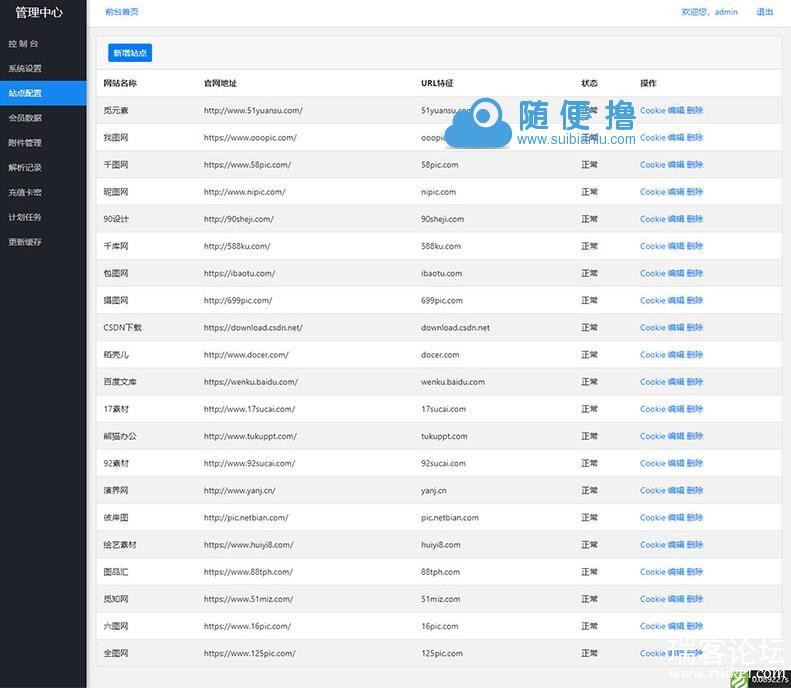Click 编辑 for the 昵图网 row
The image size is (791, 688).
coord(676,192)
